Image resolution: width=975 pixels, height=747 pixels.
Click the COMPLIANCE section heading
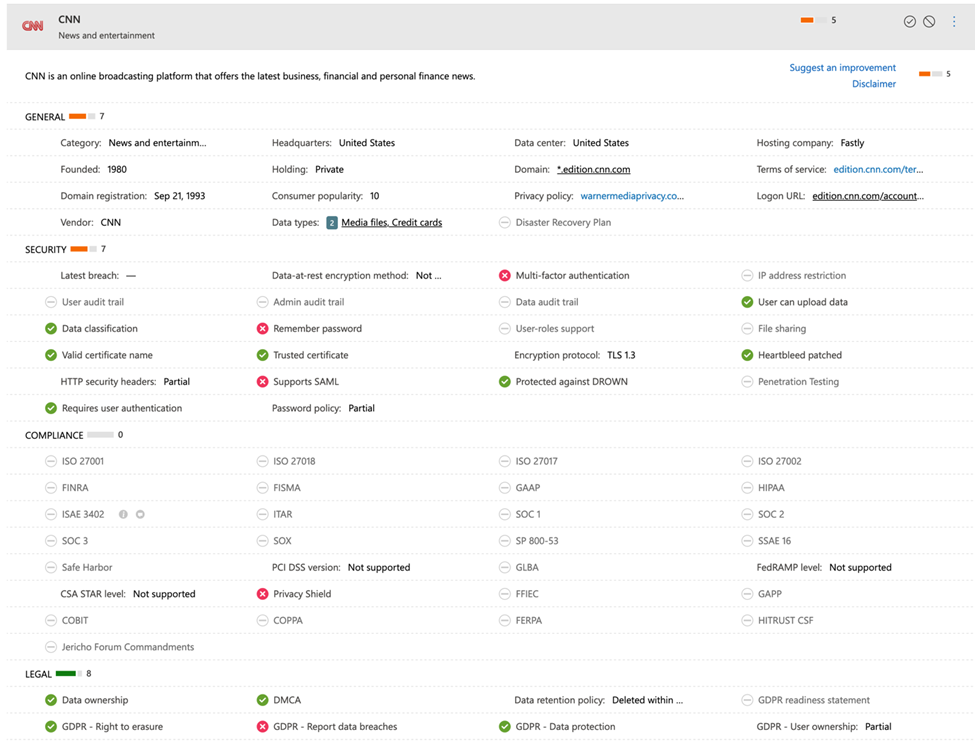click(x=54, y=435)
